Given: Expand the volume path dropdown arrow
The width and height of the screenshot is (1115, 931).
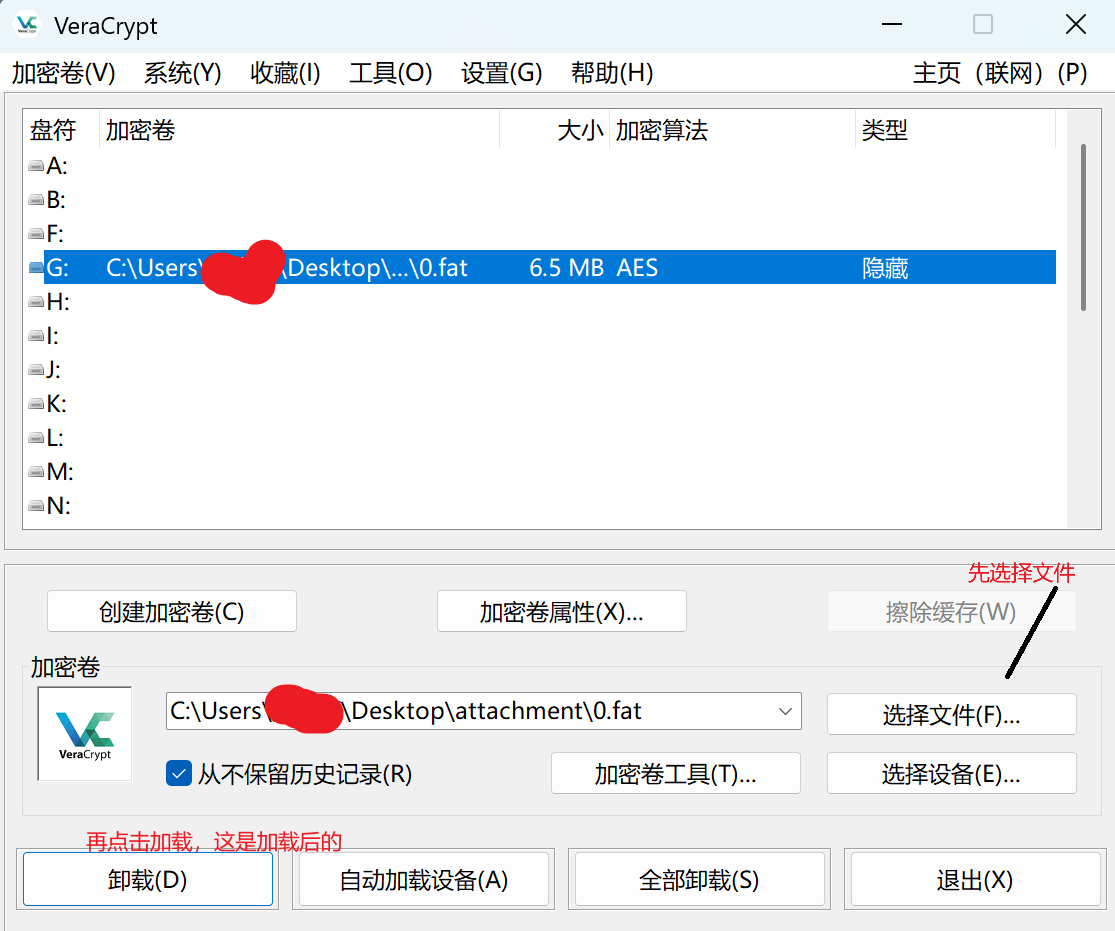Looking at the screenshot, I should (785, 711).
